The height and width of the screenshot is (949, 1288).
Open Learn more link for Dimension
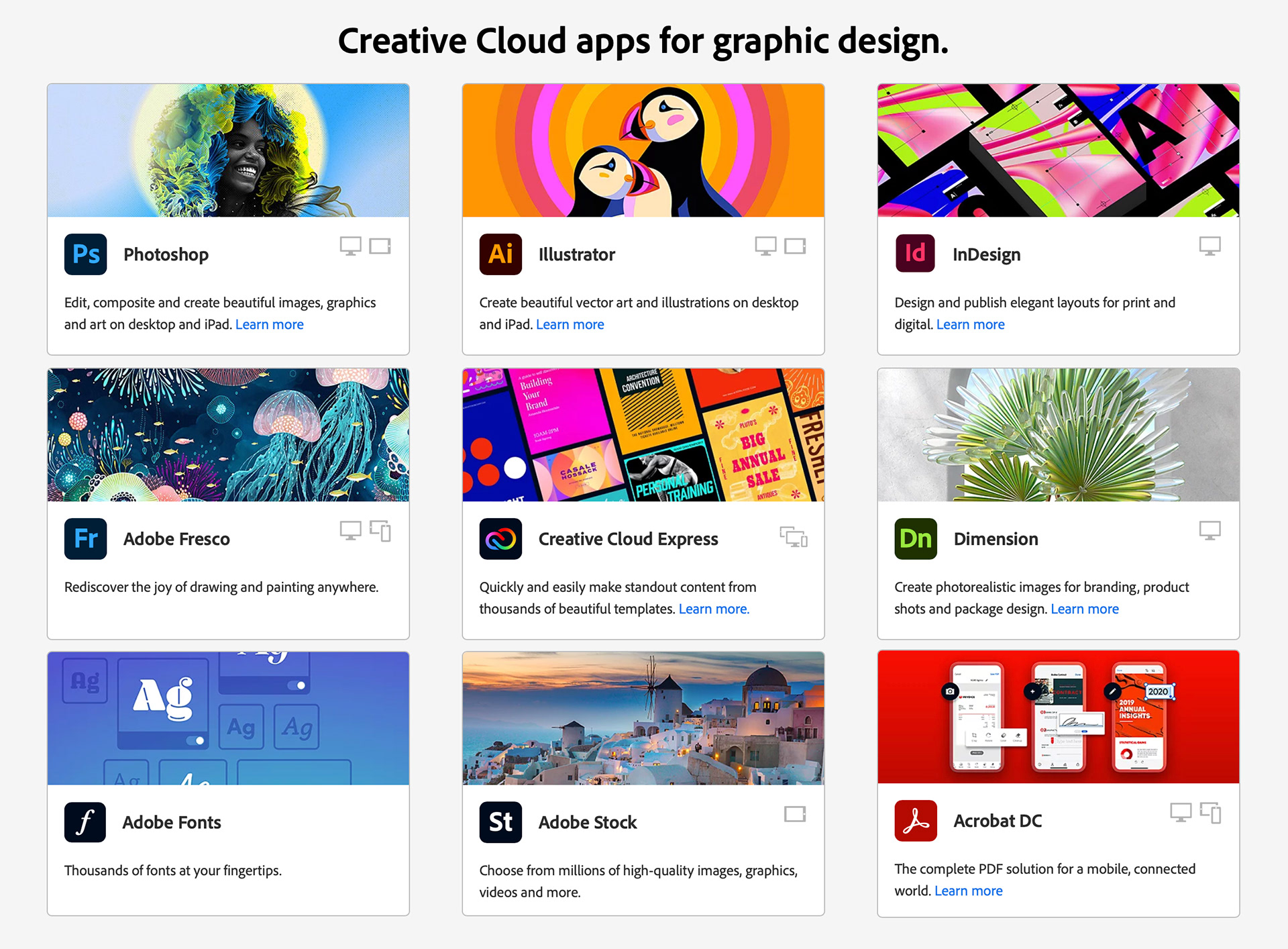(x=1085, y=609)
